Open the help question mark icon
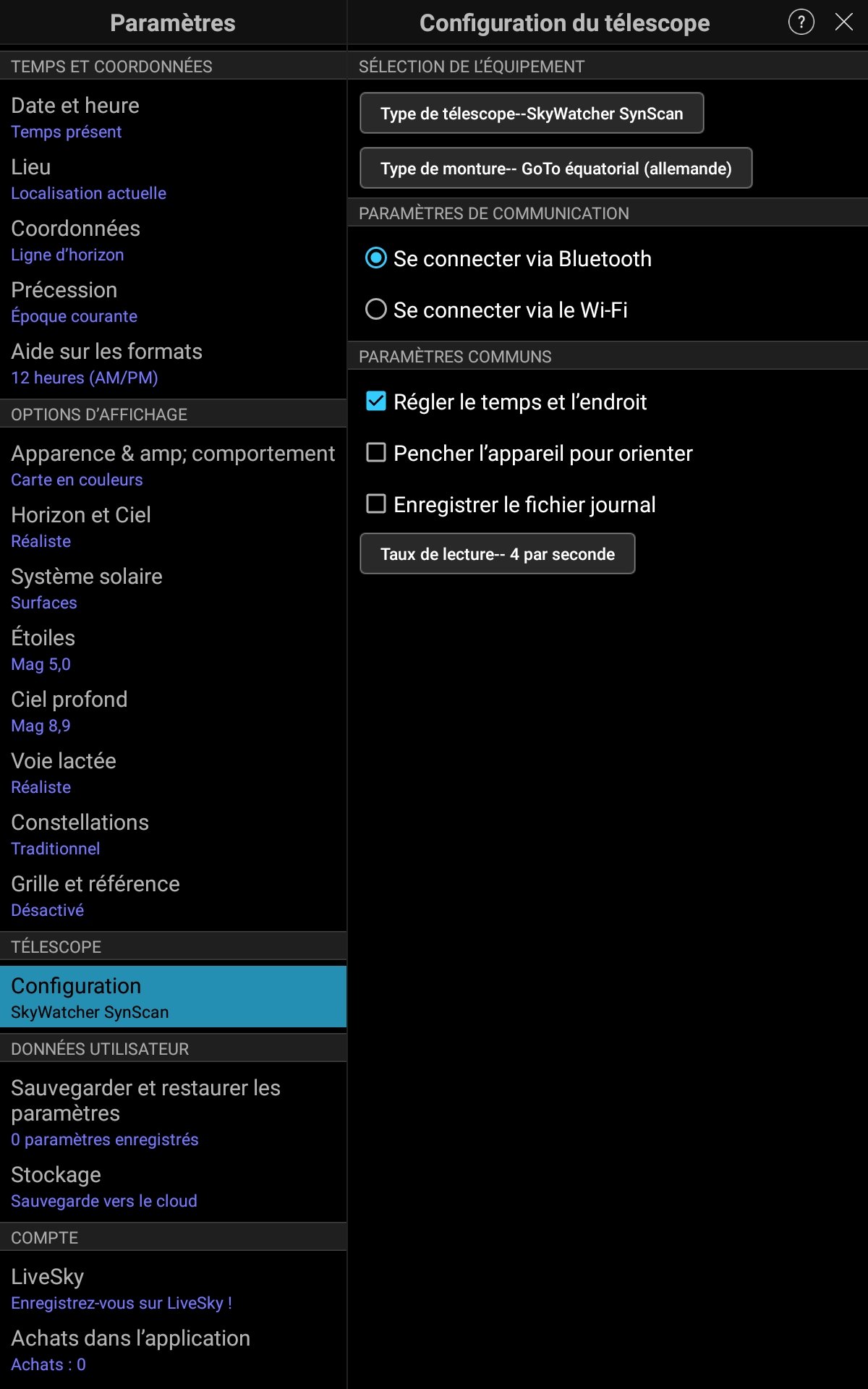868x1389 pixels. click(x=801, y=22)
